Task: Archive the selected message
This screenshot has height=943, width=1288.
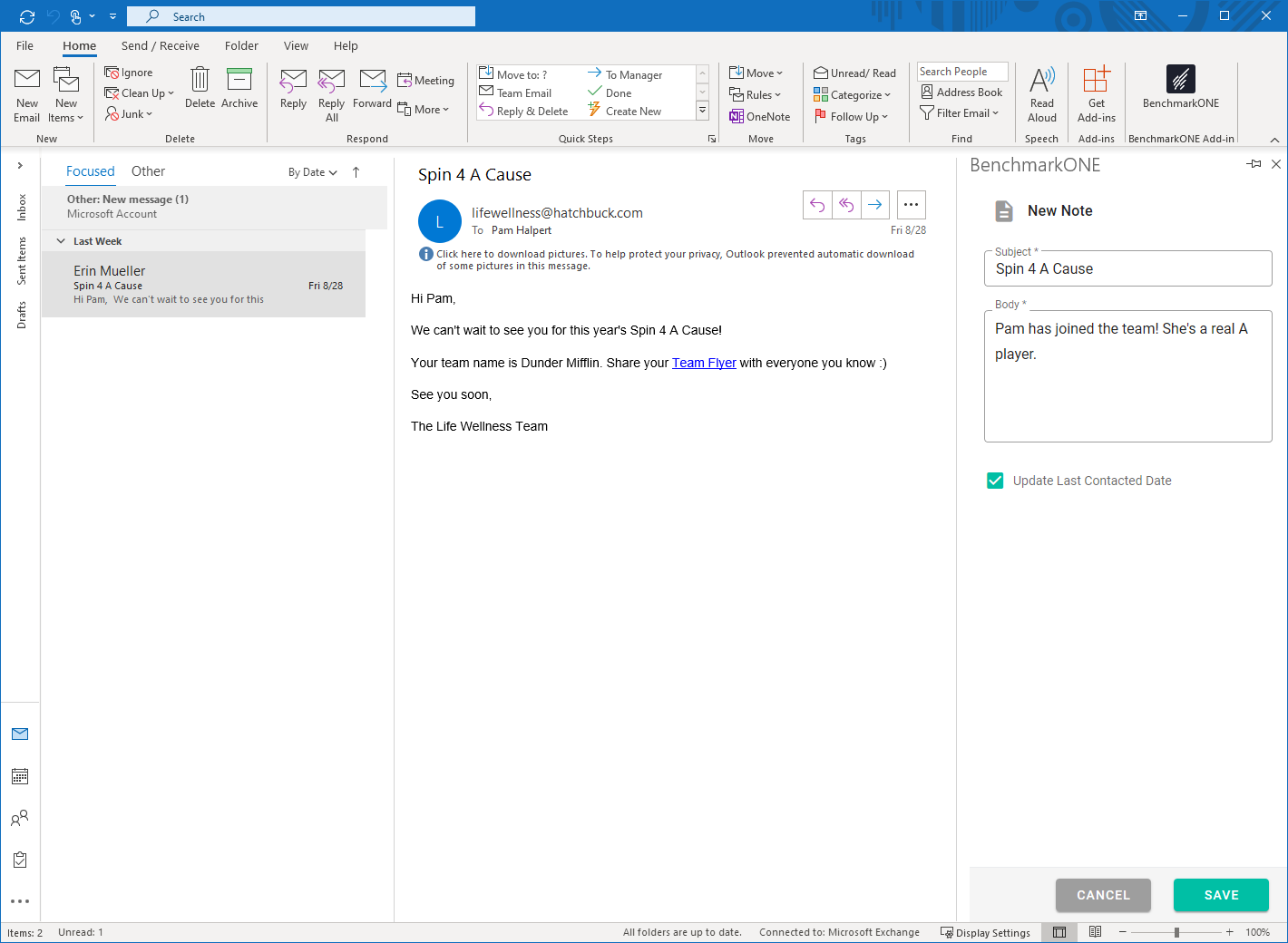Action: (239, 88)
